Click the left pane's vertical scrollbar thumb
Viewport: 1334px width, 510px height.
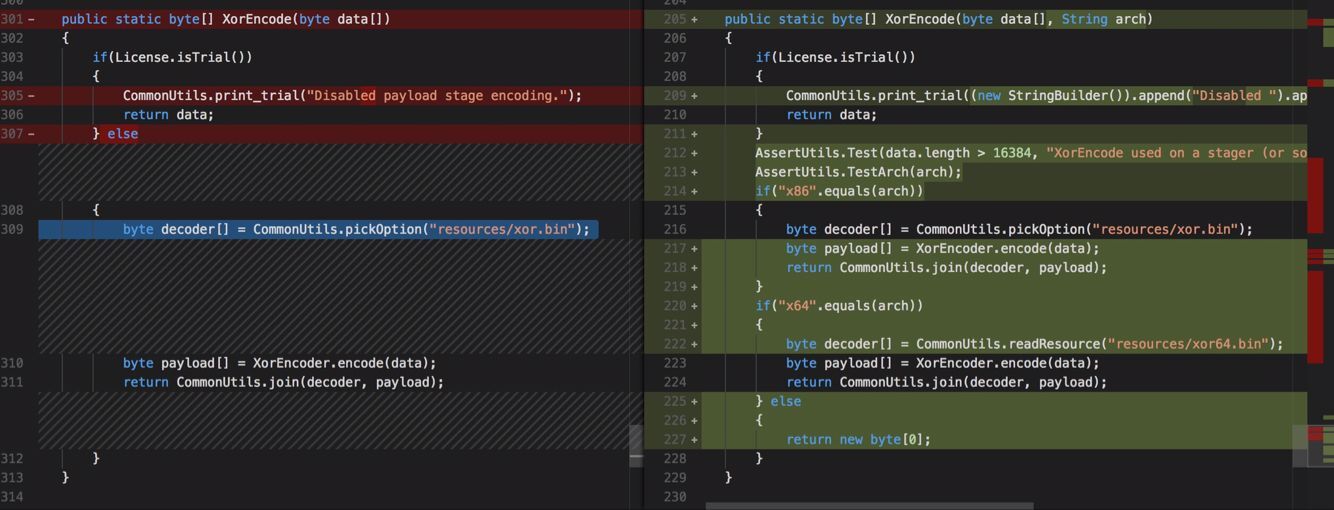[x=635, y=446]
